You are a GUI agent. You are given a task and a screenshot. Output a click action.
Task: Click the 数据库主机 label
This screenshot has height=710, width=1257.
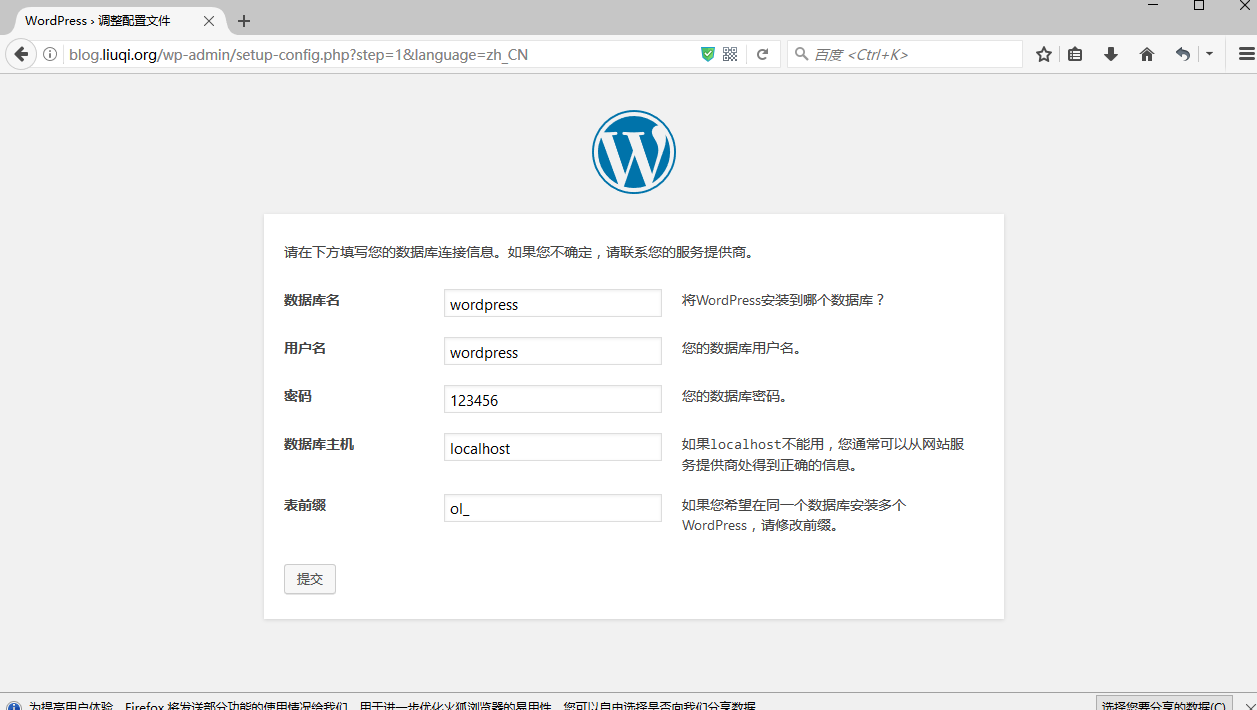tap(319, 444)
